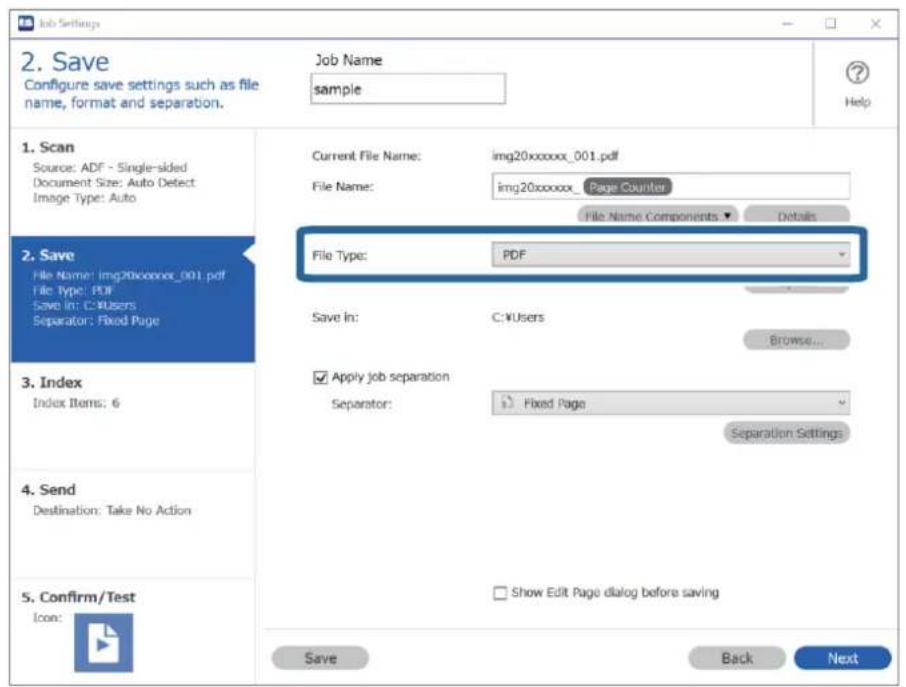906x687 pixels.
Task: Select the Page Counter tag in File Name
Action: point(627,187)
